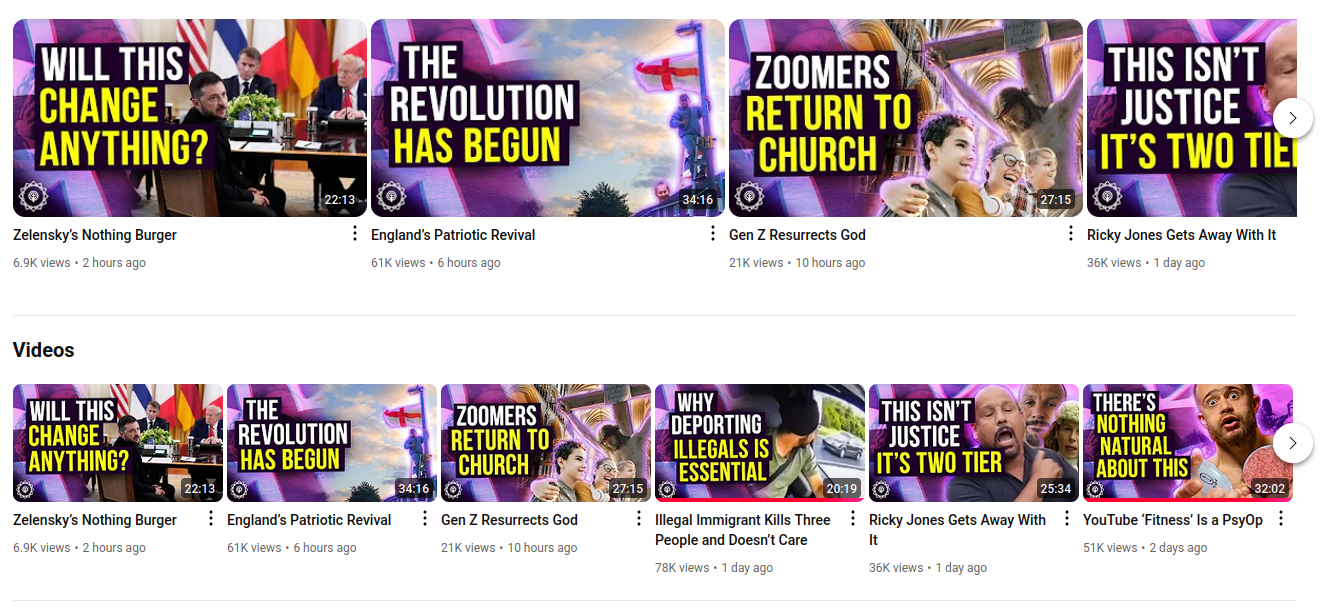Click the 25:34 duration badge on the Two Tier thumbnail
Viewport: 1338px width, 615px height.
point(1055,489)
